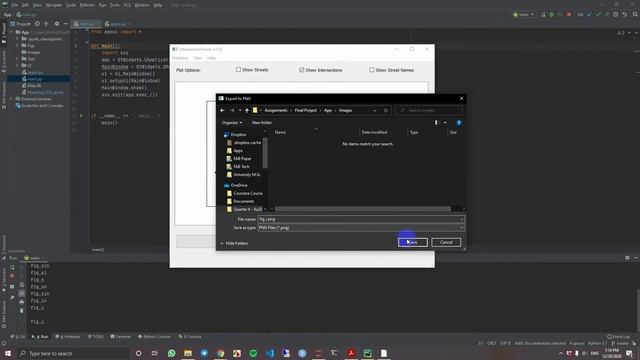Select Documents folder in the dialog tree

[x=244, y=201]
